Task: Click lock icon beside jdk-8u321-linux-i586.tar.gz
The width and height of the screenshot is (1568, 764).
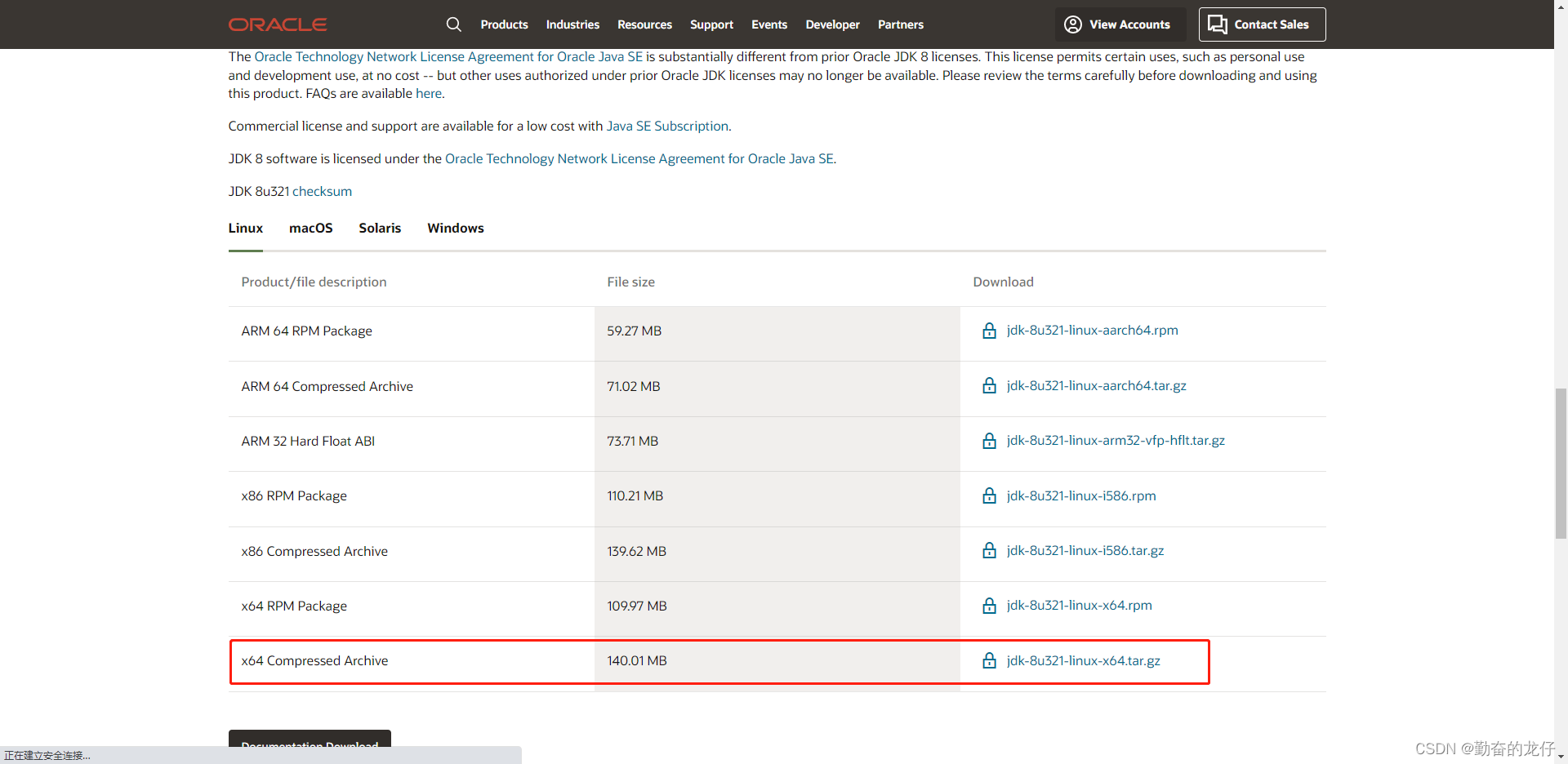Action: tap(989, 550)
